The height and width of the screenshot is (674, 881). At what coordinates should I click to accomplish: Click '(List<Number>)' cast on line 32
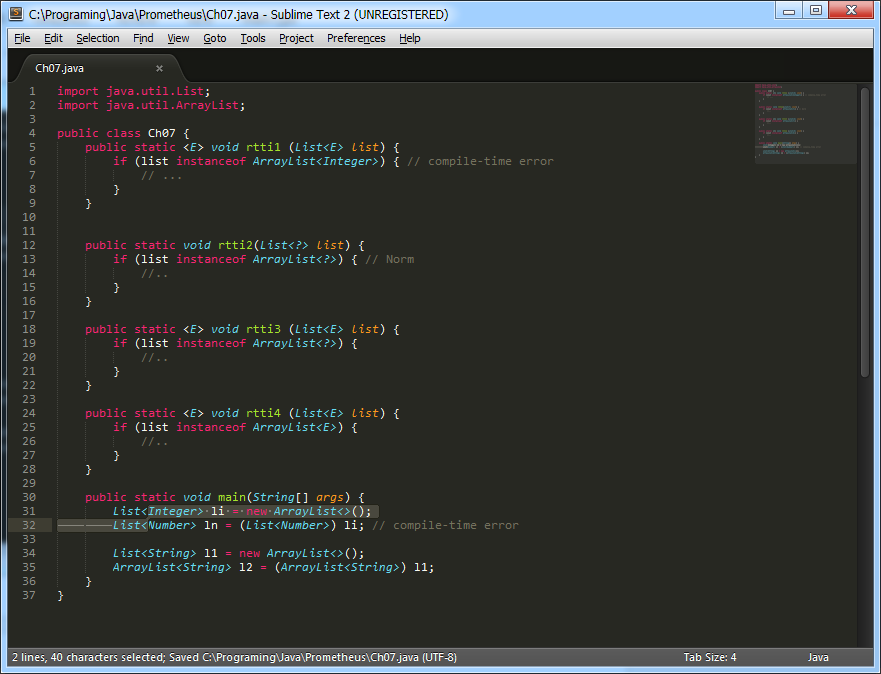[288, 525]
